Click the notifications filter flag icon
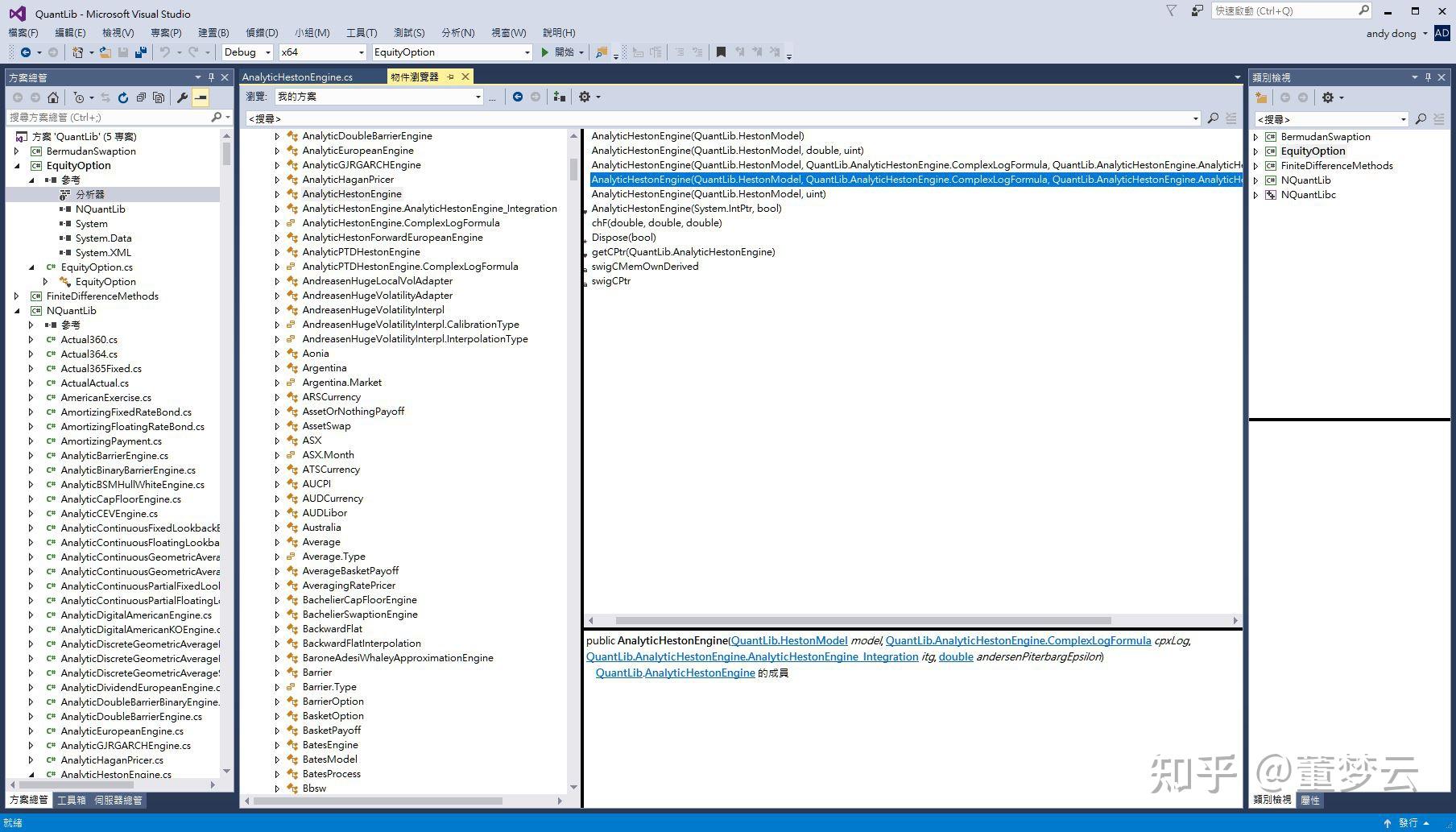Image resolution: width=1456 pixels, height=832 pixels. point(1172,10)
